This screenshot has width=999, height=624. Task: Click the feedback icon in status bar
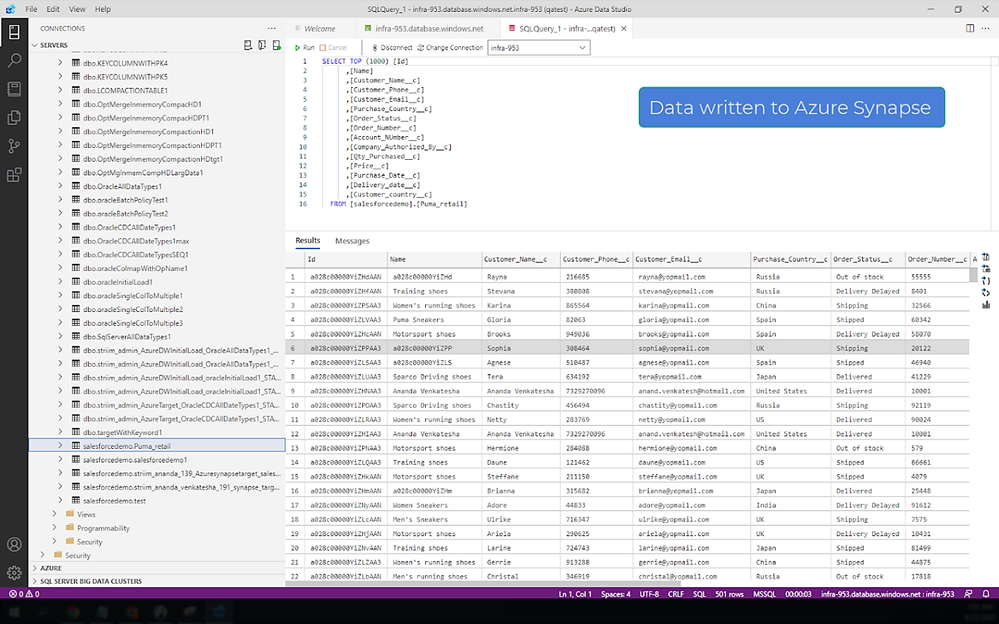968,594
